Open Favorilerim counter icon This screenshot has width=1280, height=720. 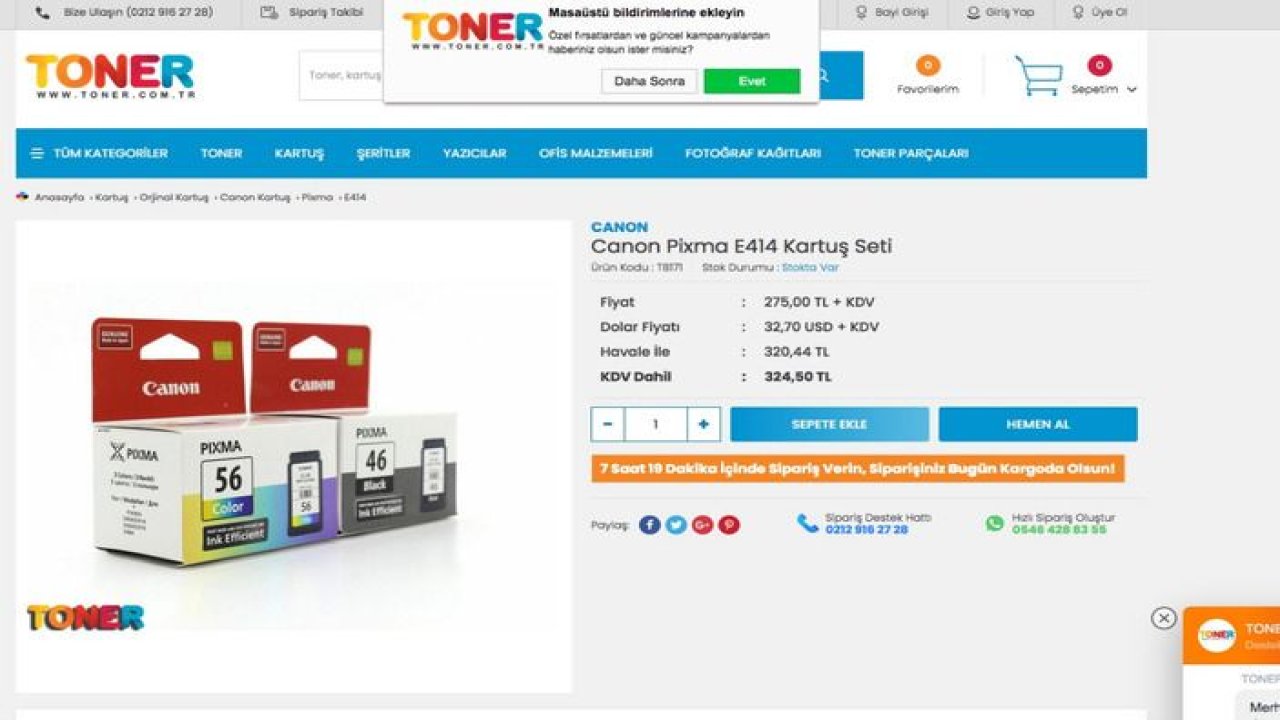coord(927,66)
